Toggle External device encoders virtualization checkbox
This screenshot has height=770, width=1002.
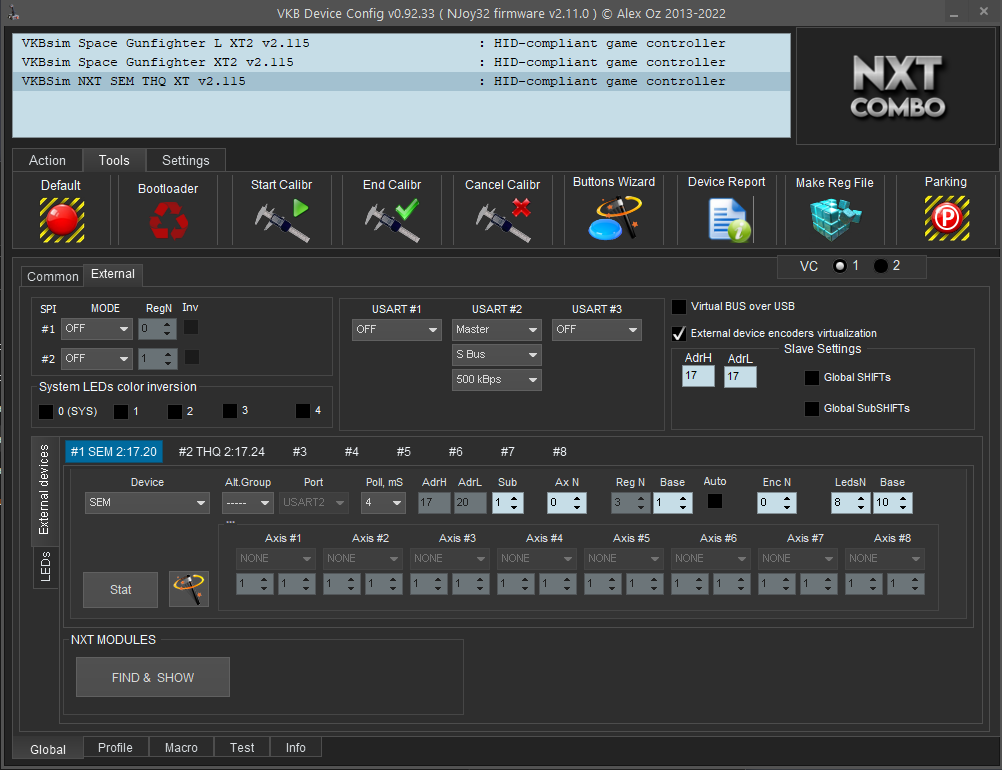point(679,334)
